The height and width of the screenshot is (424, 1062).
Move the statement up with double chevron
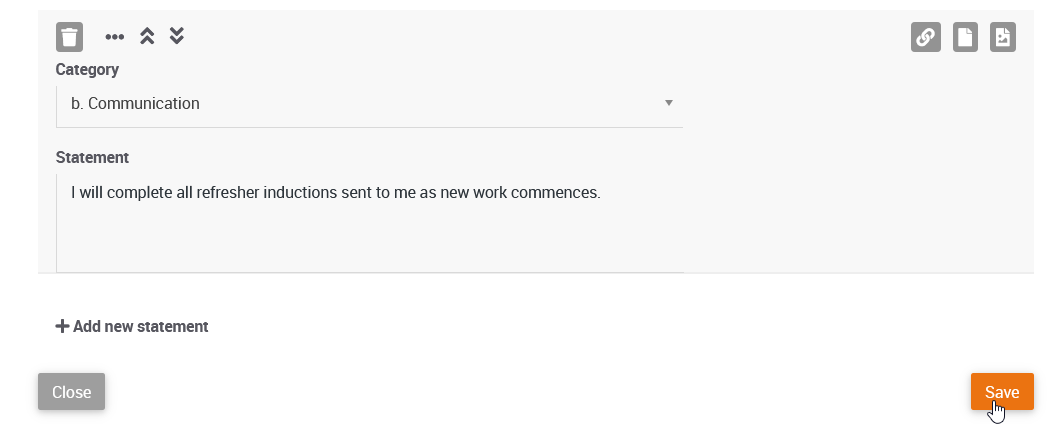pos(147,36)
